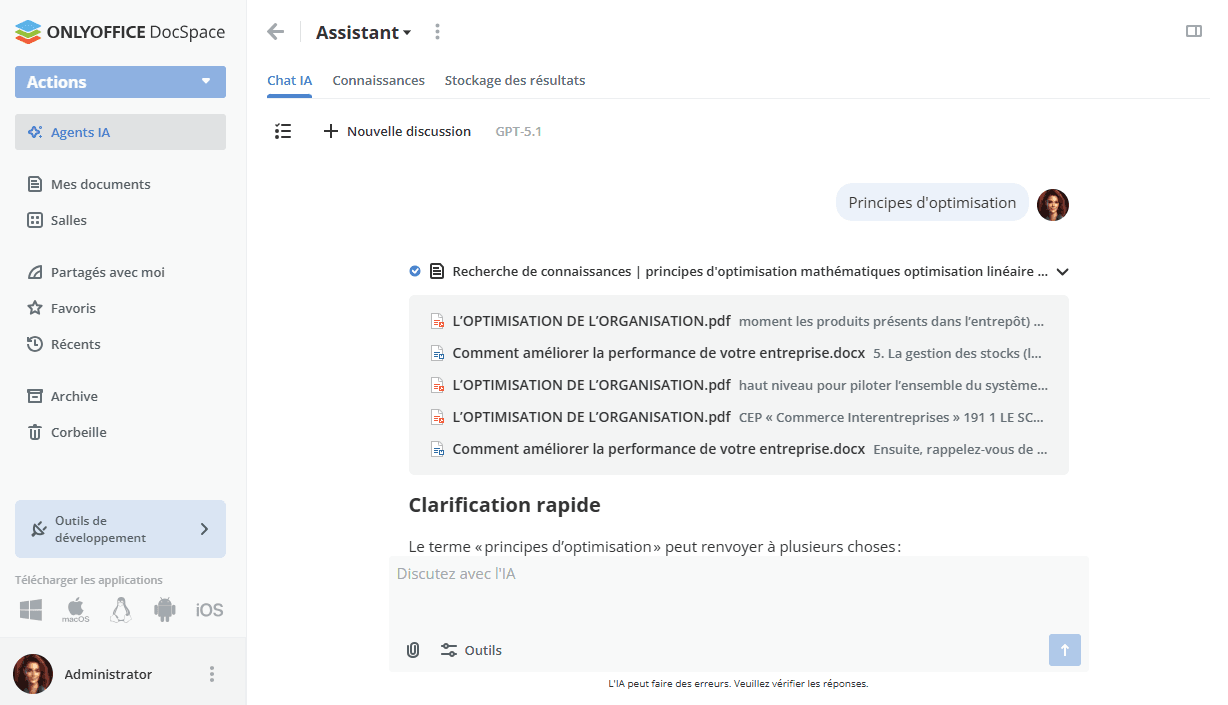The image size is (1228, 705).
Task: Select the Mes documents sidebar icon
Action: point(36,184)
